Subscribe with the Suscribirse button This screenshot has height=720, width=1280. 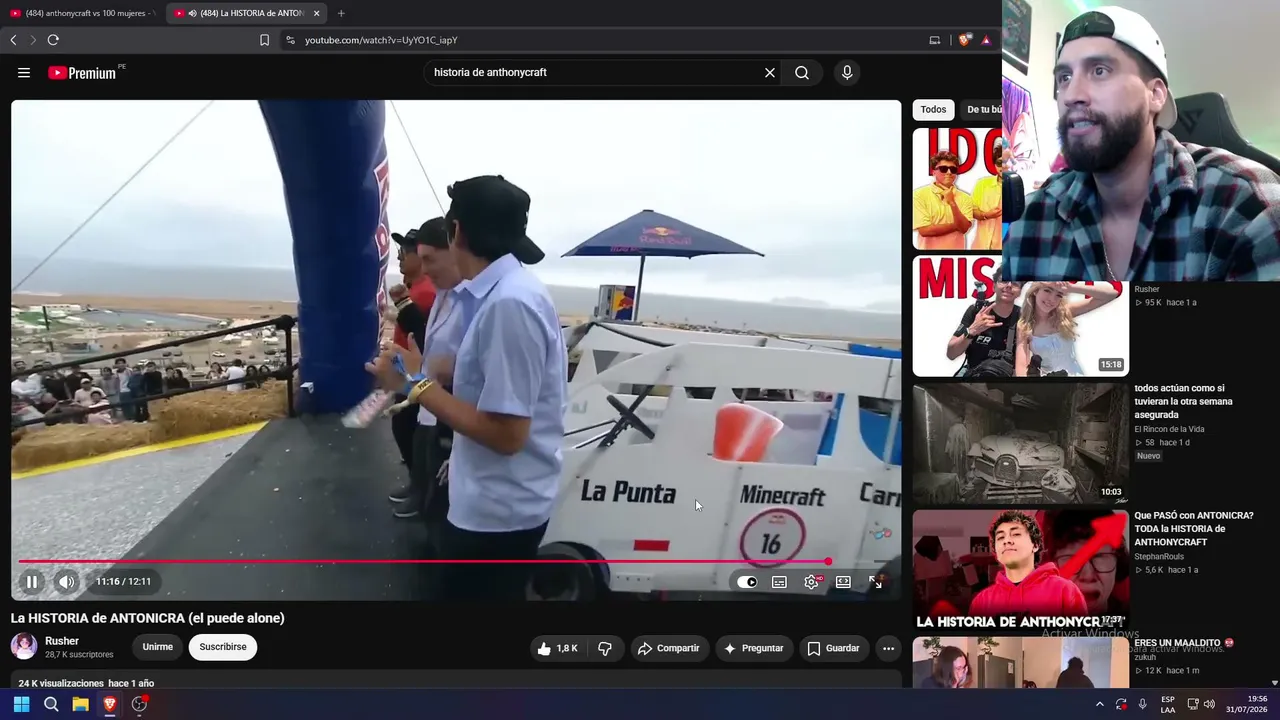click(223, 647)
